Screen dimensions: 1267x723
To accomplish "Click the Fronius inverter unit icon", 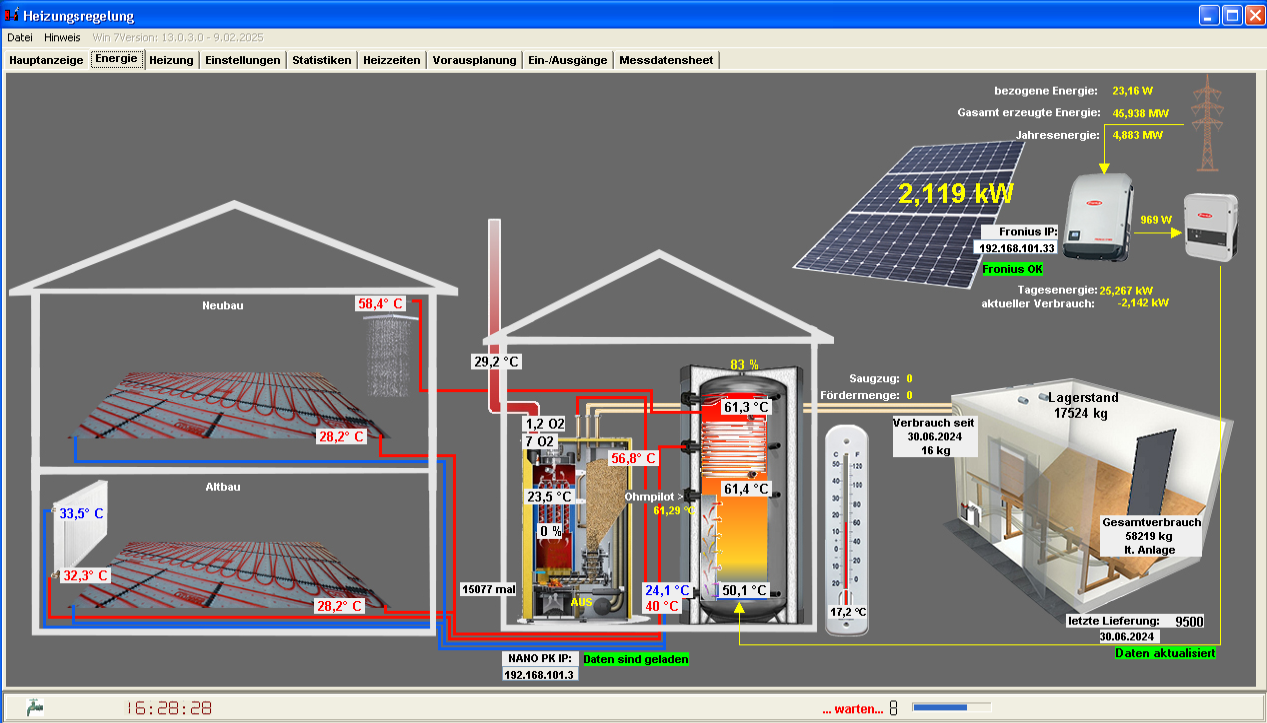I will (x=1100, y=216).
